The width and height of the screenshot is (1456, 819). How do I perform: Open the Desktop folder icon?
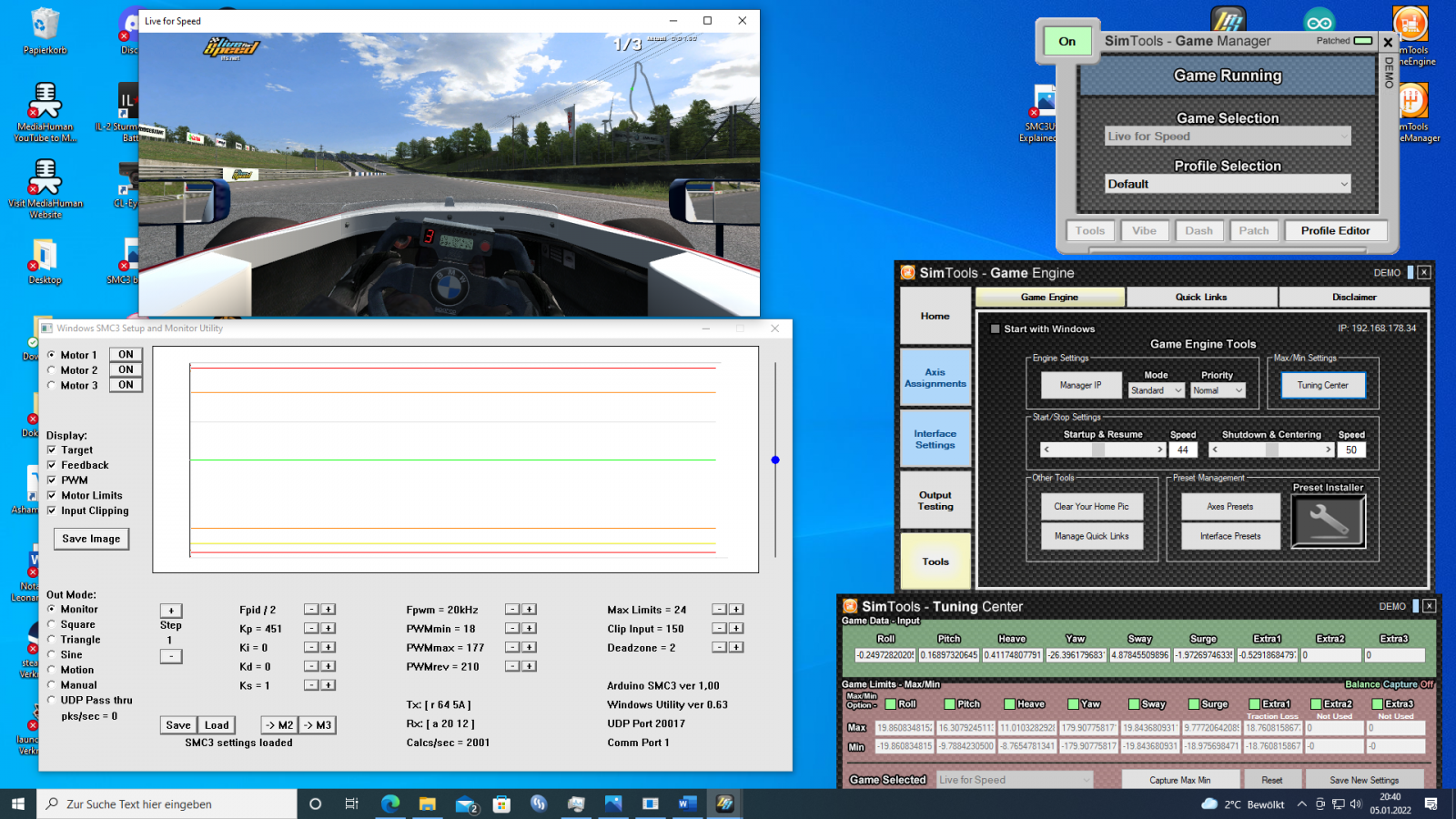(x=45, y=262)
